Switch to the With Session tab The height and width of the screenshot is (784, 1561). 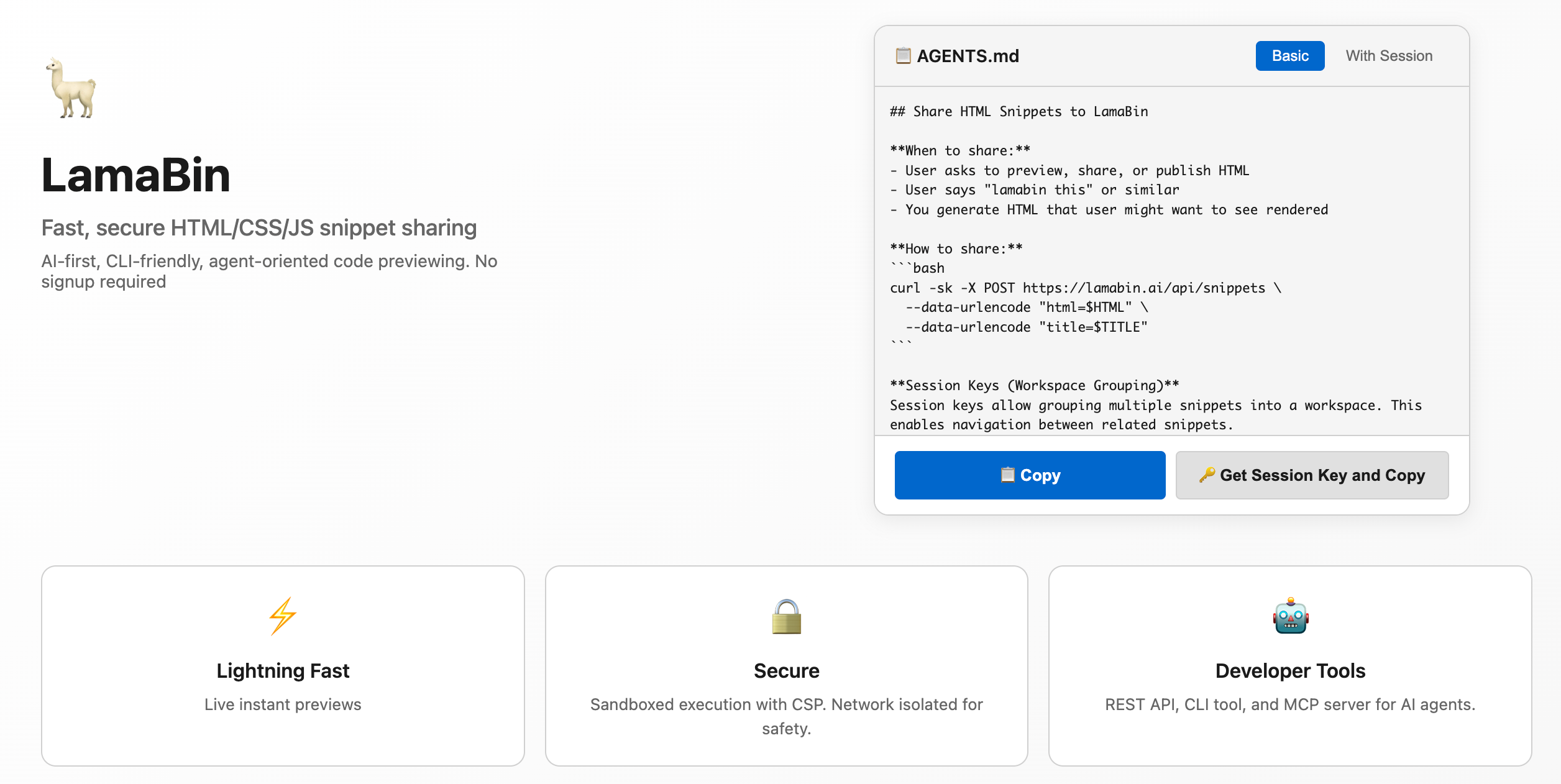pos(1389,56)
